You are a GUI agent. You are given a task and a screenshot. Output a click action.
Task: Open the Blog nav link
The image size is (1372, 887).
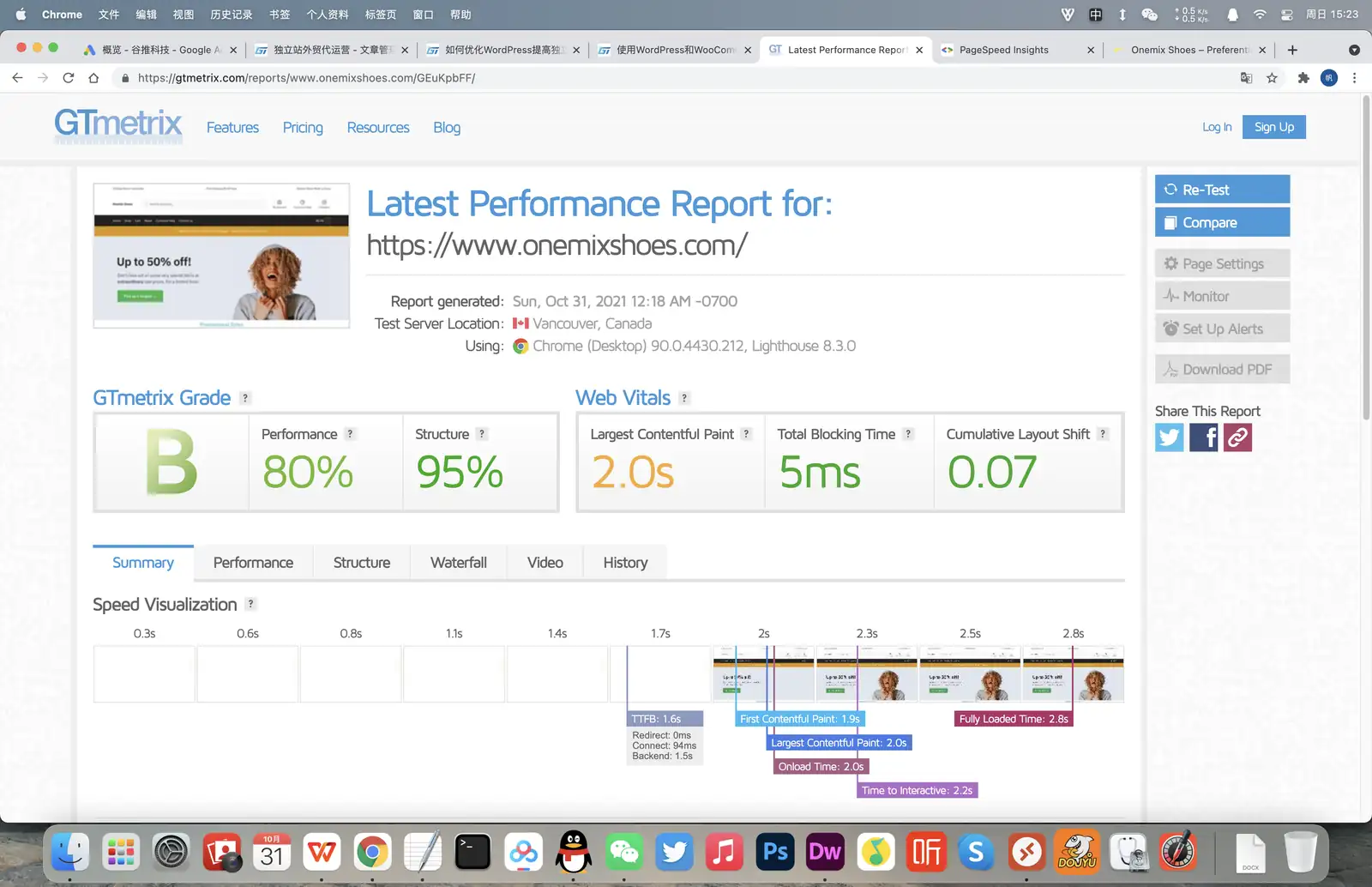pyautogui.click(x=447, y=128)
